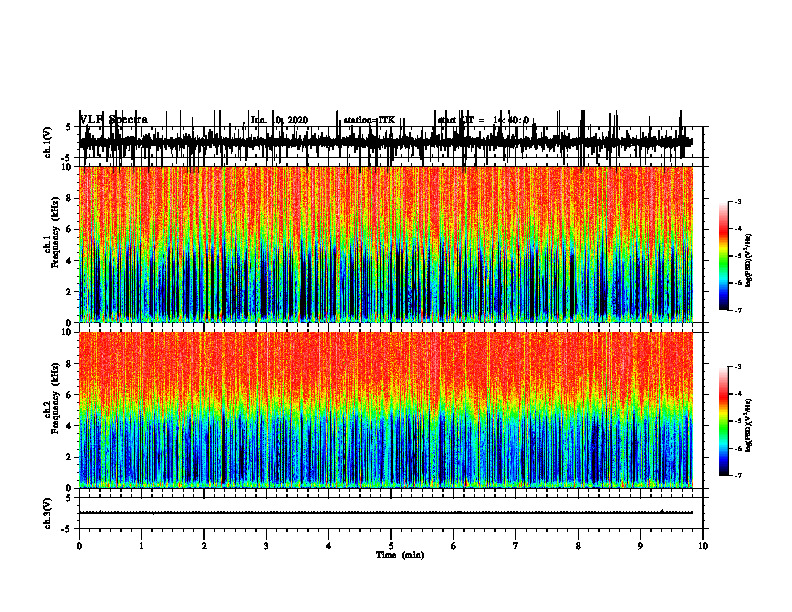Screen dimensions: 792x612
Task: Click the ch.2 'Frequency (kHz)' axis label
Action: pyautogui.click(x=56, y=398)
